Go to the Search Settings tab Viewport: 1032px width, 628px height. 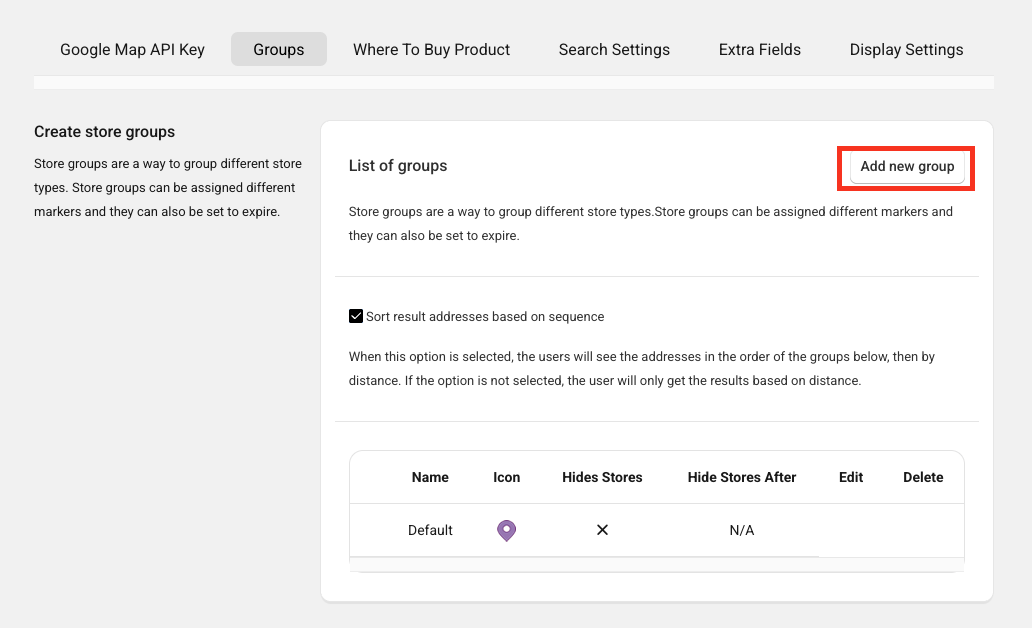pyautogui.click(x=614, y=49)
